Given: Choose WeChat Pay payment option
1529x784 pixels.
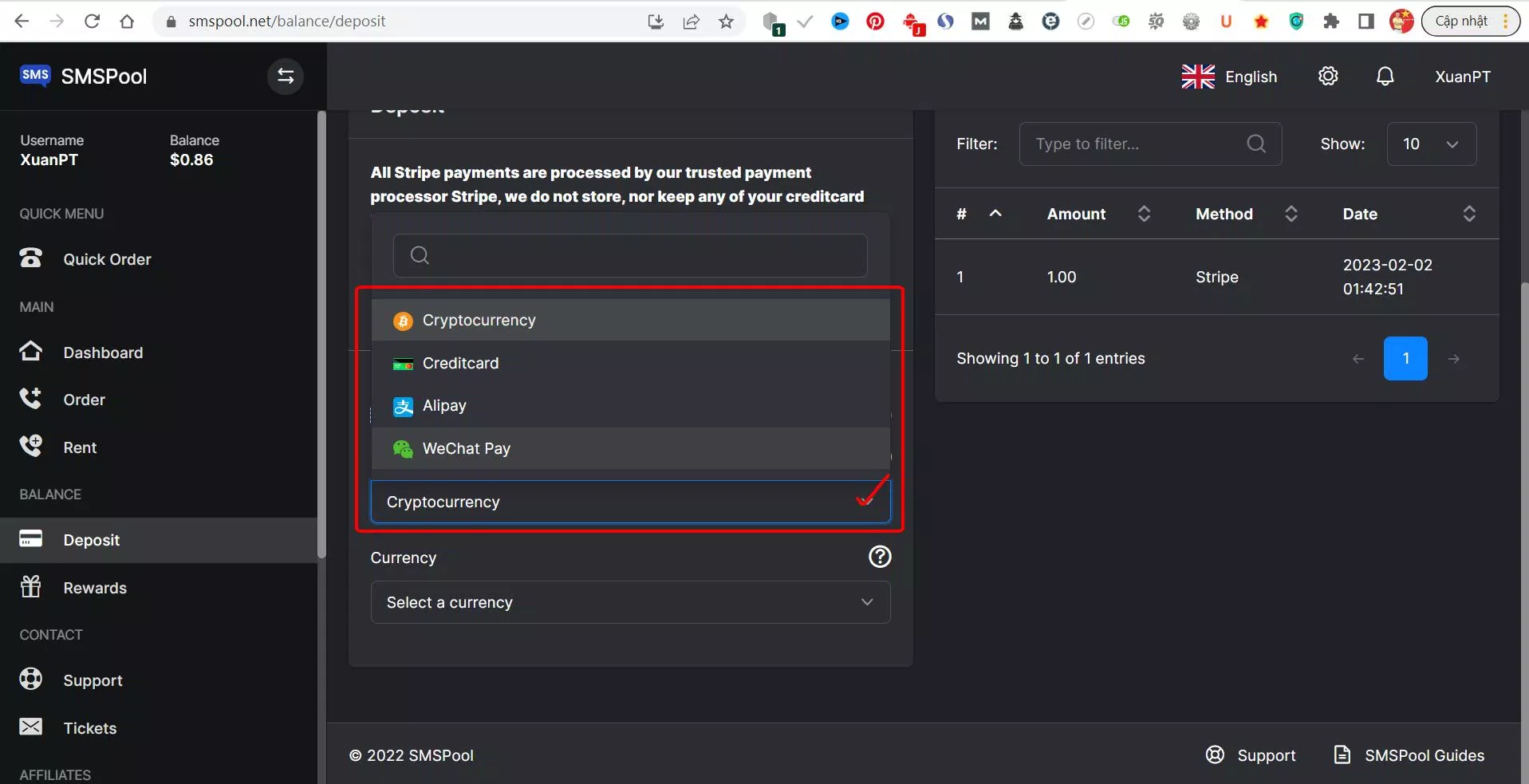Looking at the screenshot, I should pos(630,448).
